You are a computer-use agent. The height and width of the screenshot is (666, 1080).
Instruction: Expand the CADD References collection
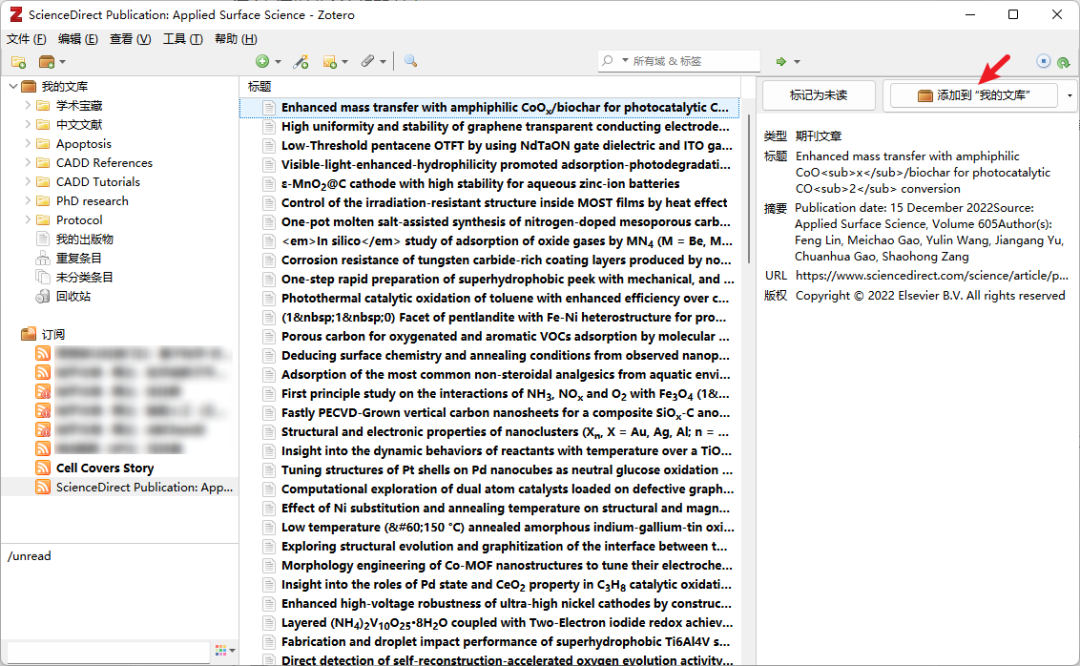(x=28, y=163)
